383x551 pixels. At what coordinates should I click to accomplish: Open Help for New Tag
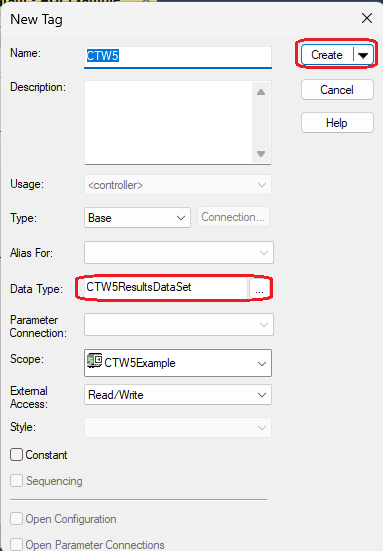[337, 123]
